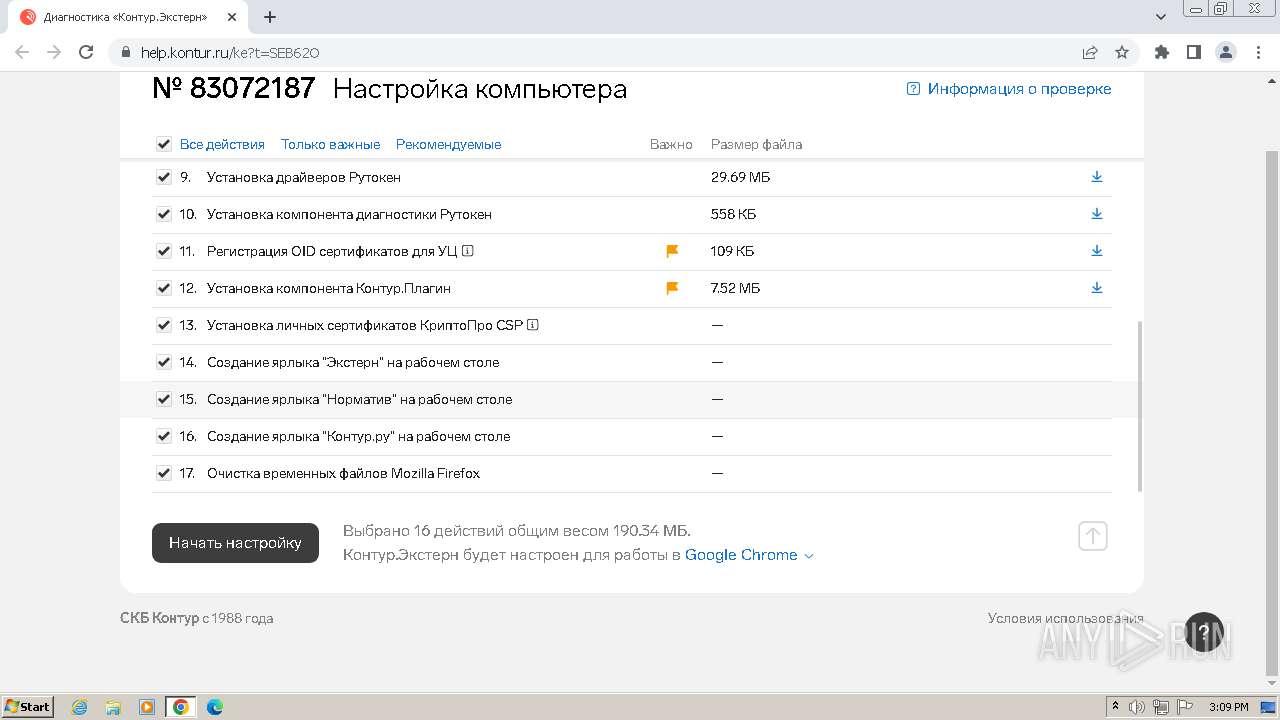1280x720 pixels.
Task: Download OID certificate registration file in row 11
Action: pyautogui.click(x=1097, y=251)
